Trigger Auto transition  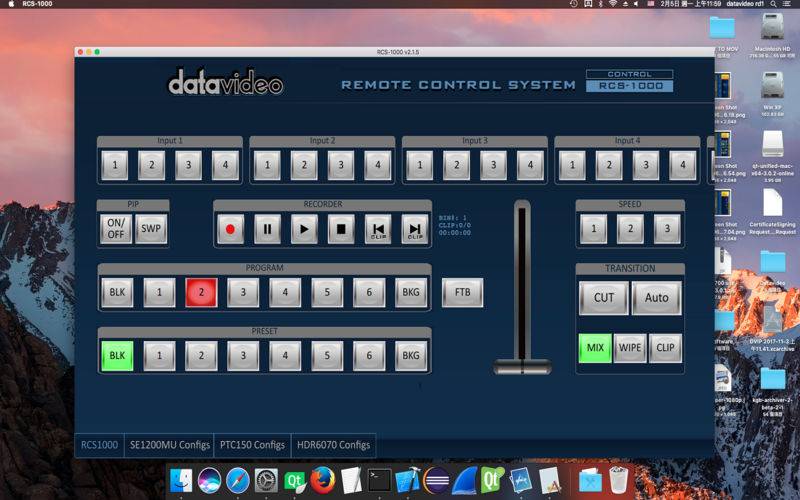(x=656, y=298)
